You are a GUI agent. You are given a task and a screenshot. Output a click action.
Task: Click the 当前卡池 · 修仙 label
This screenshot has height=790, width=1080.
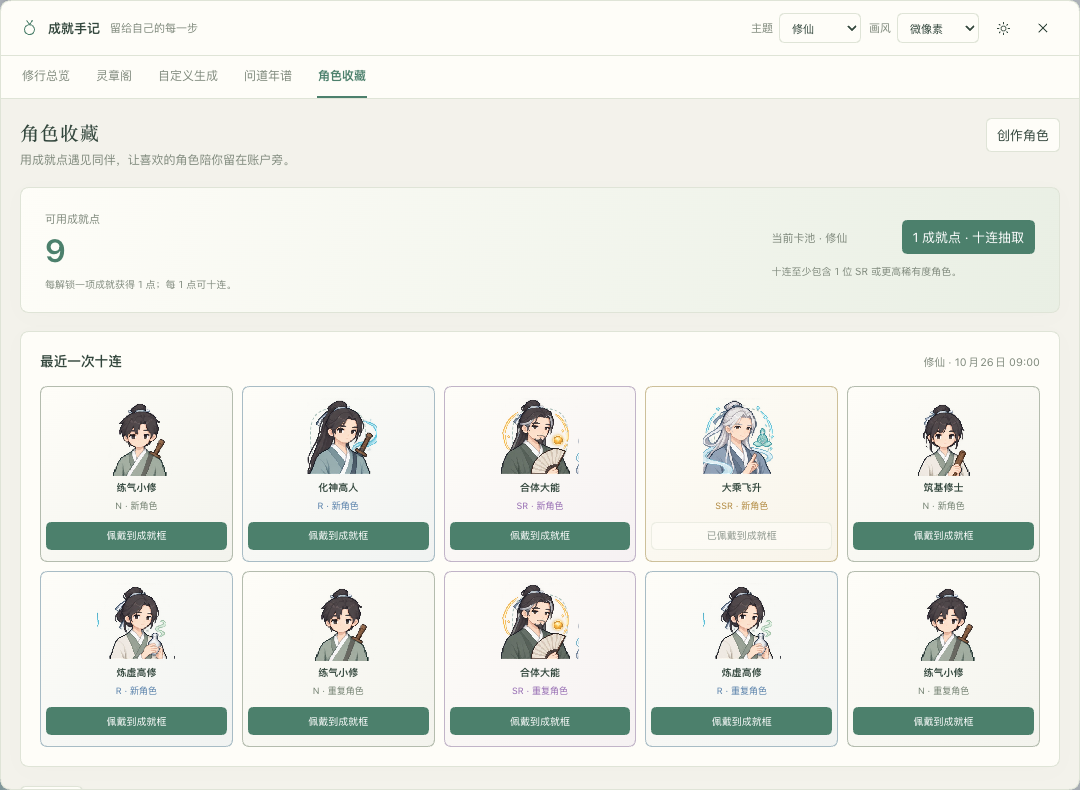click(x=809, y=238)
